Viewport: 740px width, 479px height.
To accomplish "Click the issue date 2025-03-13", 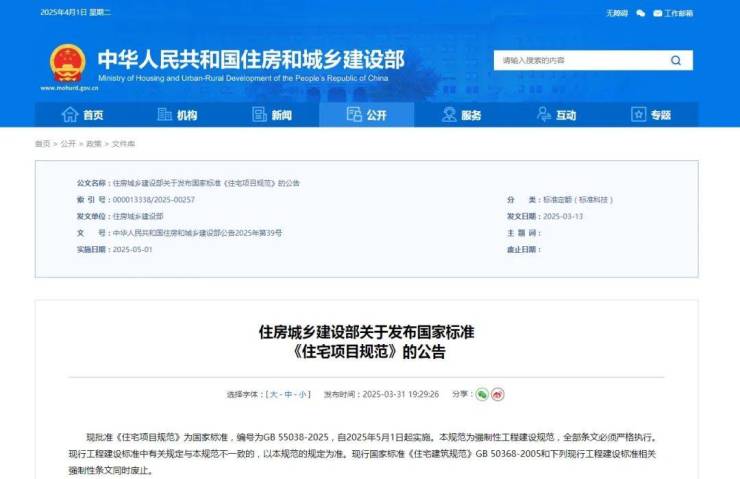I will 563,216.
